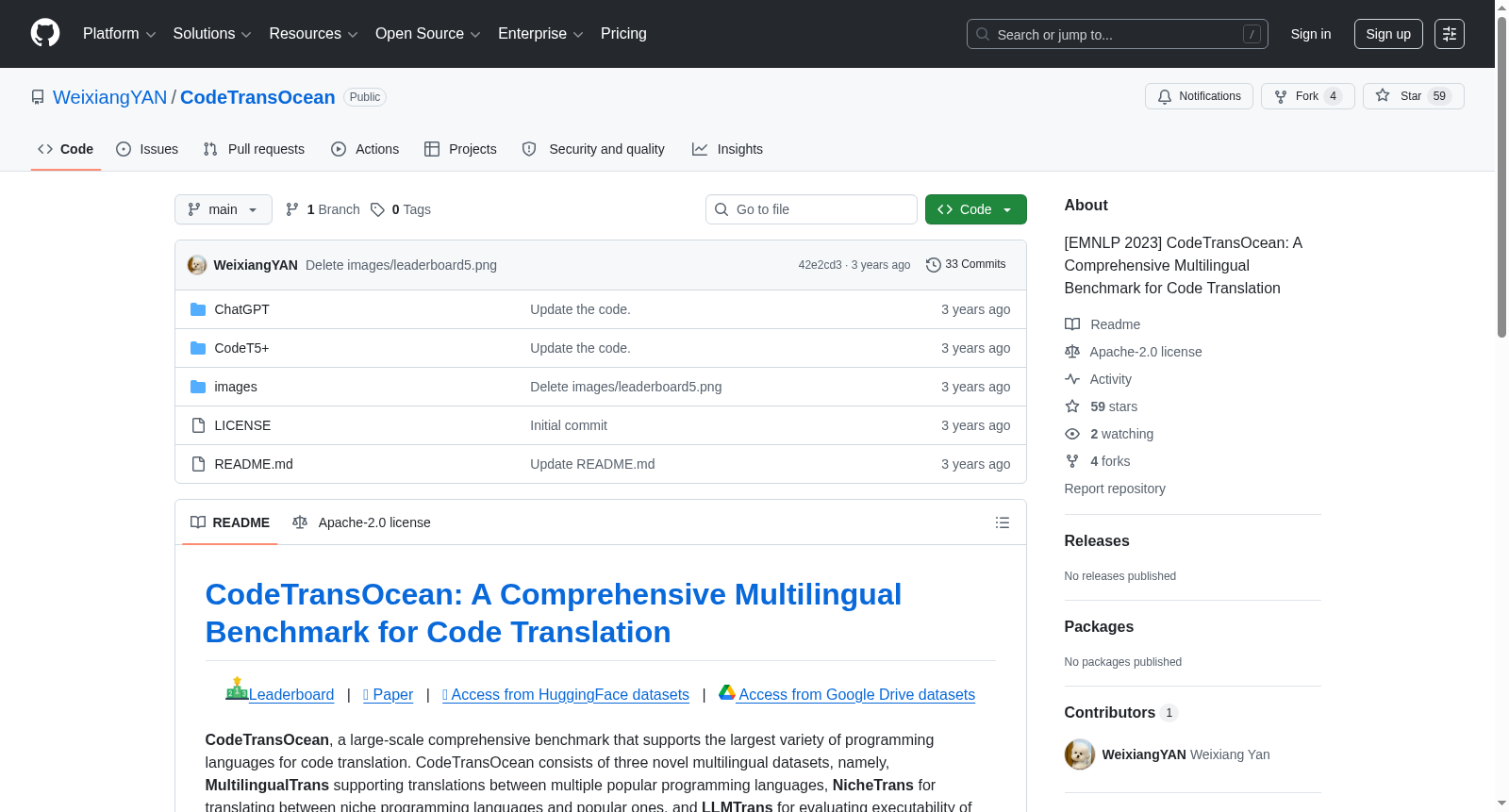Open Update README.md commit message
Screen dimensions: 1509x812
pyautogui.click(x=592, y=464)
